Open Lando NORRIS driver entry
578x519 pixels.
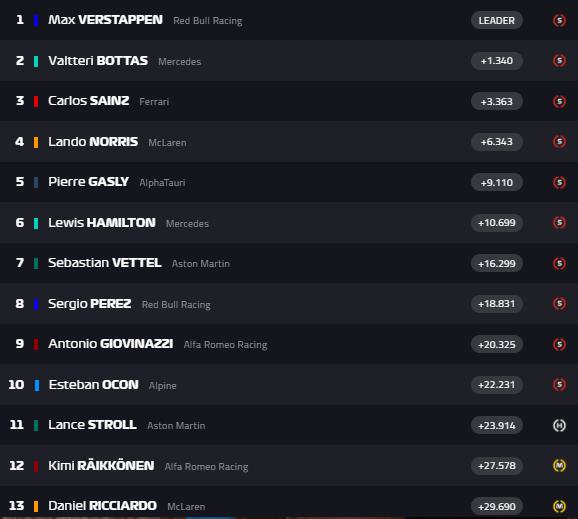coord(289,142)
